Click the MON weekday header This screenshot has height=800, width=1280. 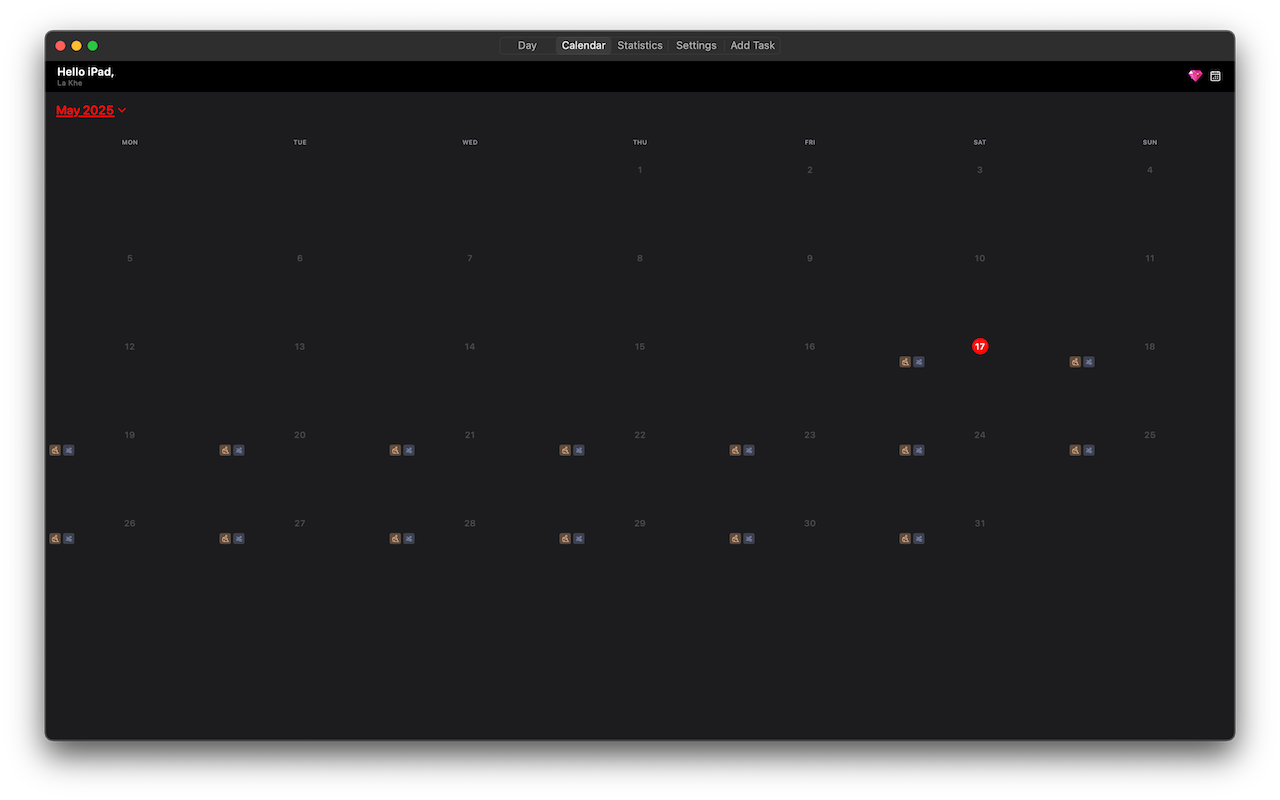(130, 142)
